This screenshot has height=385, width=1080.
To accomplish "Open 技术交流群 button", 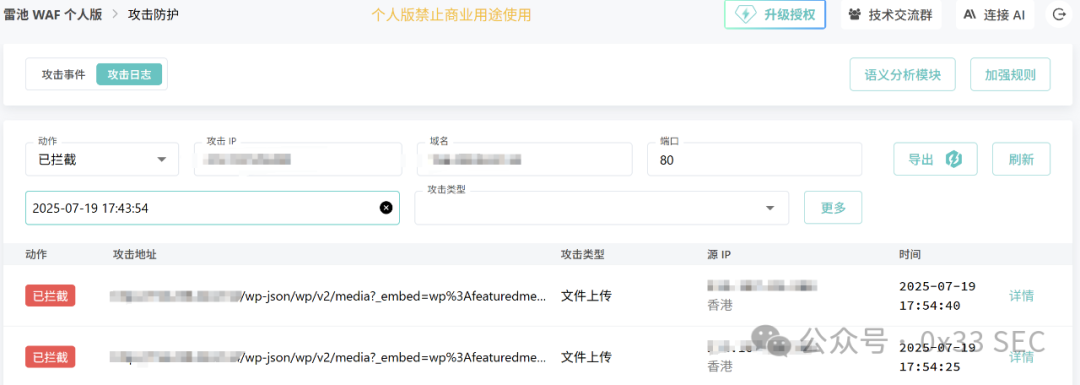I will (891, 14).
